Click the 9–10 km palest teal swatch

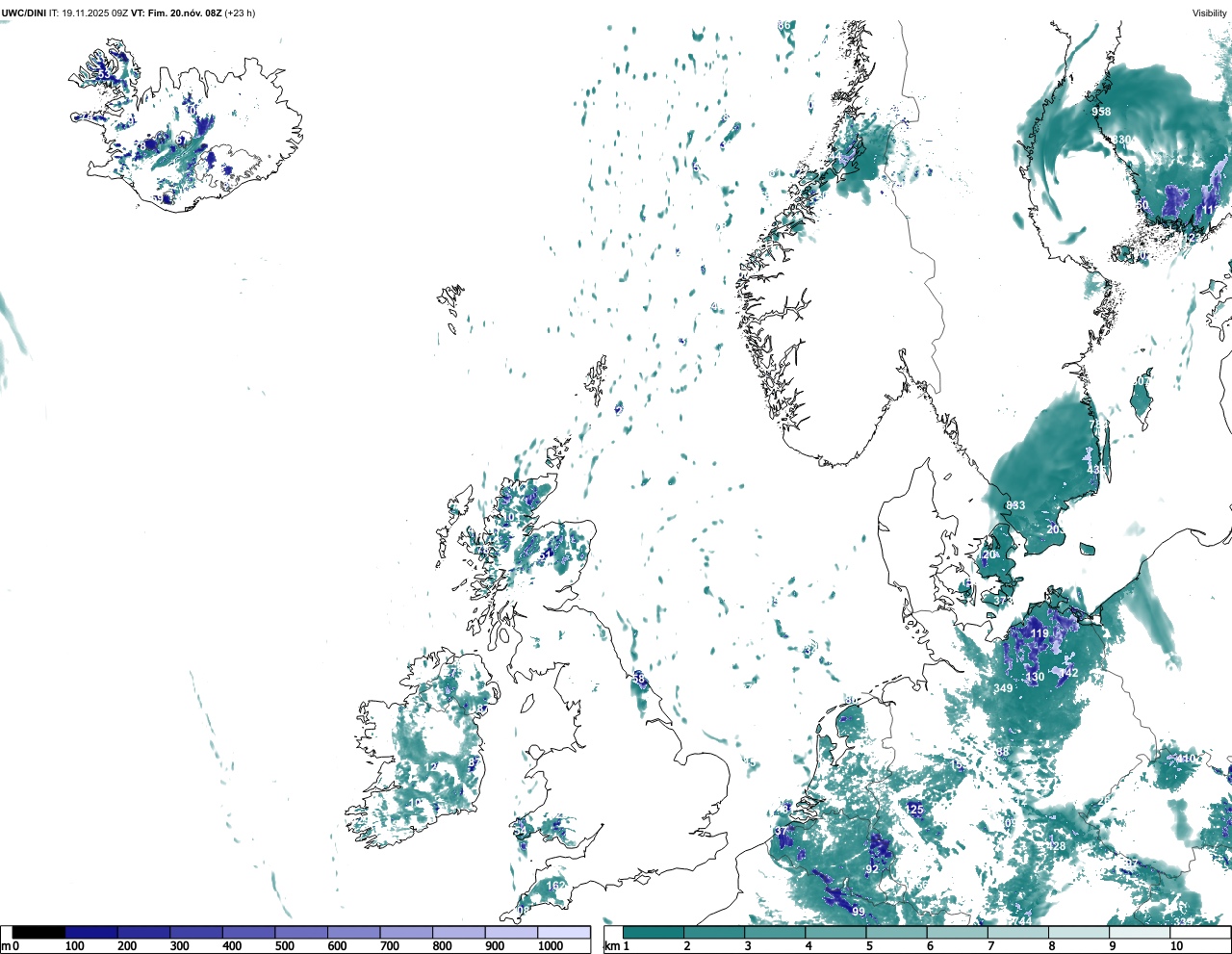tap(1139, 932)
